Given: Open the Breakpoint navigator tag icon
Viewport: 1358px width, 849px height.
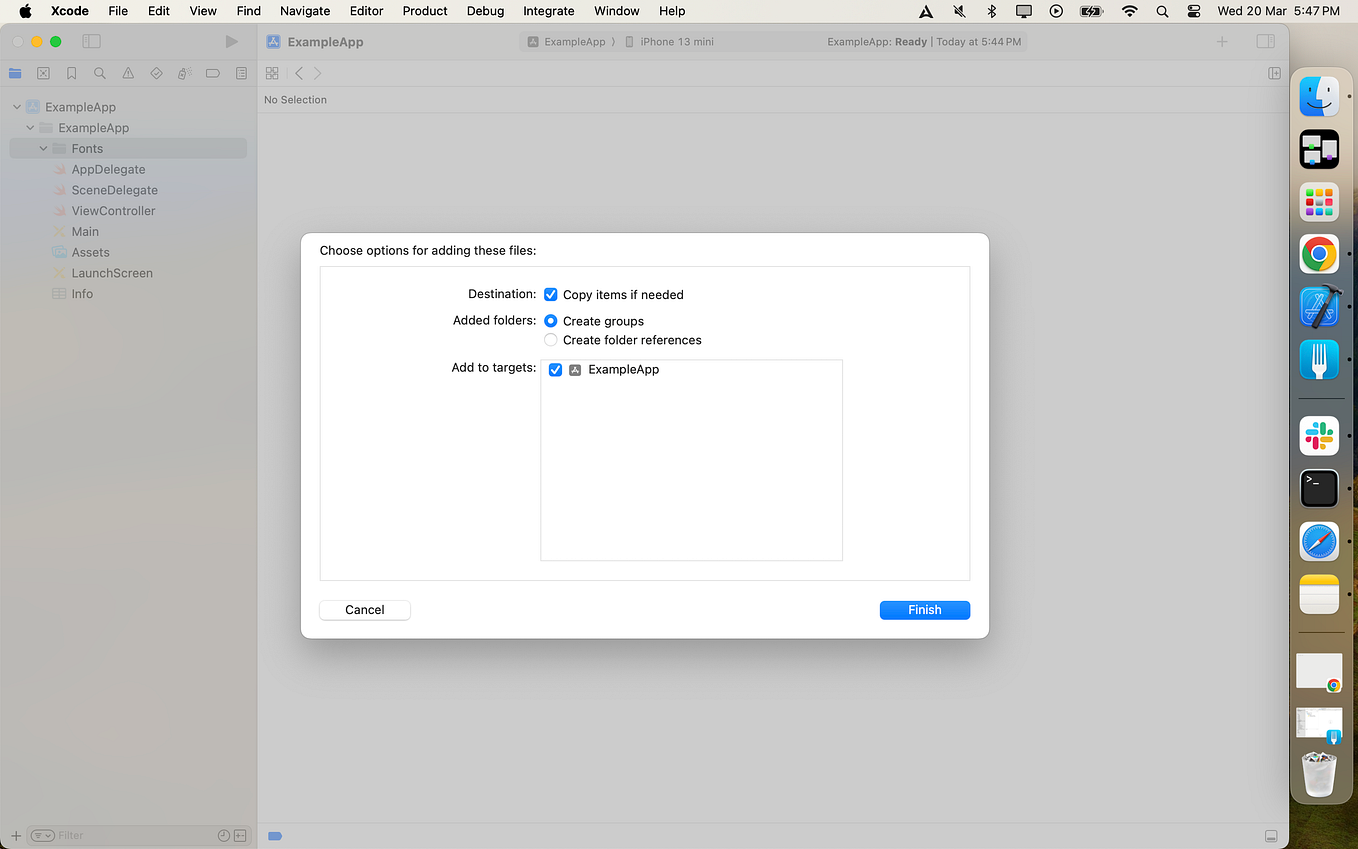Looking at the screenshot, I should pyautogui.click(x=212, y=72).
